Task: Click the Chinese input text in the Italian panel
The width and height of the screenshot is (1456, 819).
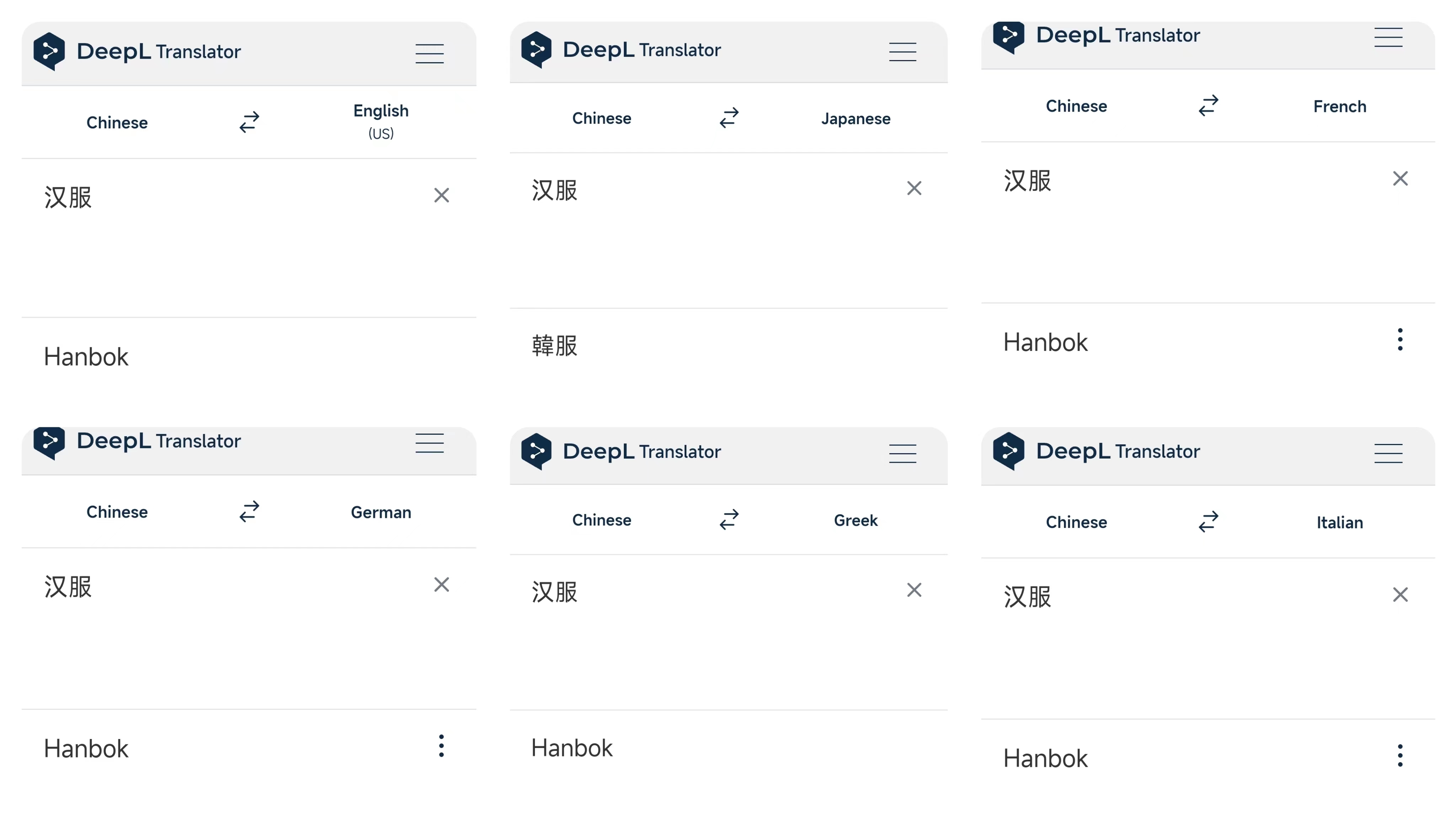Action: tap(1028, 597)
